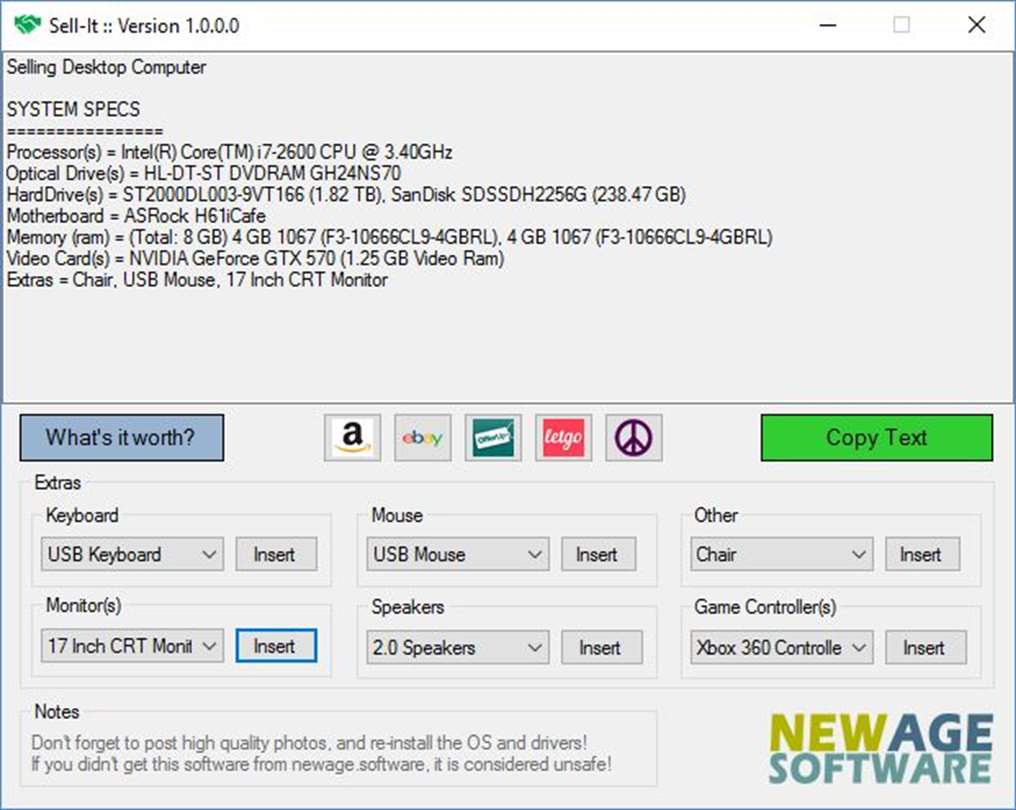
Task: Expand the Speakers dropdown
Action: click(x=457, y=647)
